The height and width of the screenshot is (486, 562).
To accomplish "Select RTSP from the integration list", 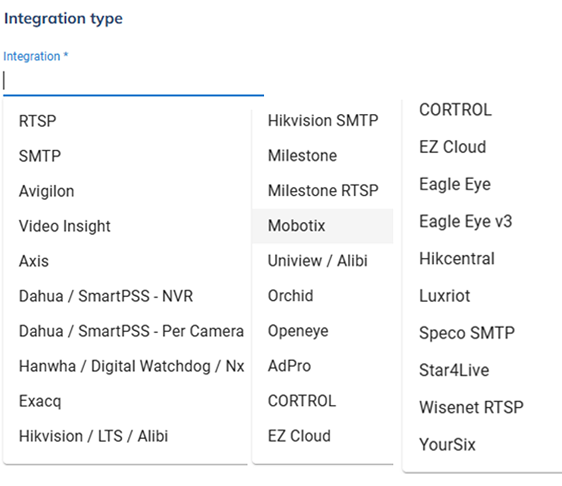I will click(x=125, y=121).
